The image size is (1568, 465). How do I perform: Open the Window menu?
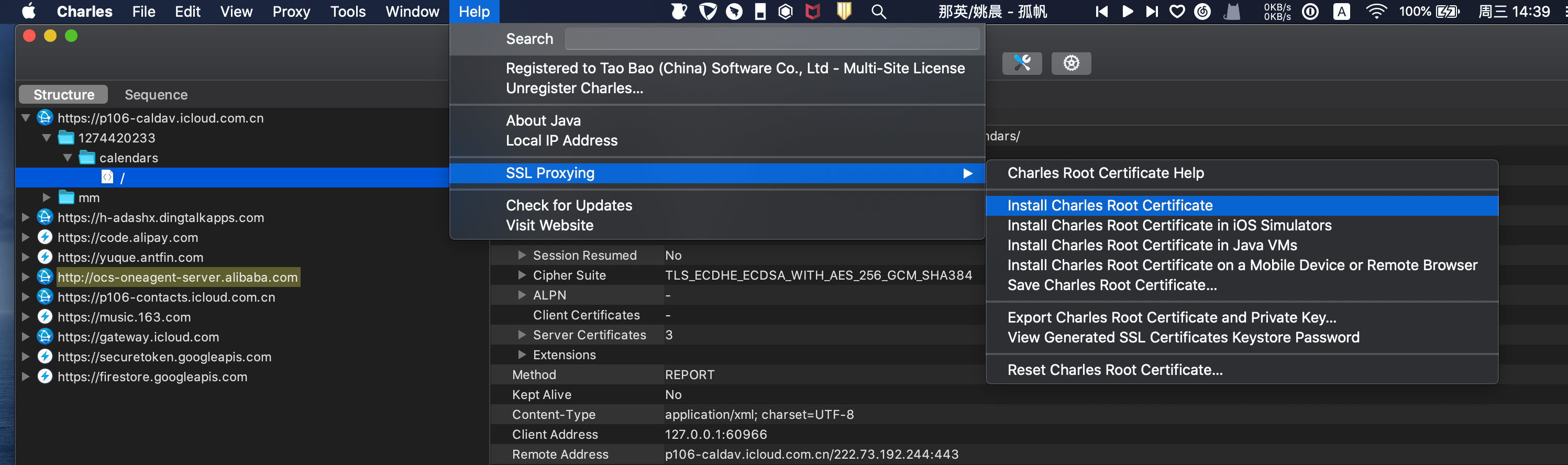point(412,11)
